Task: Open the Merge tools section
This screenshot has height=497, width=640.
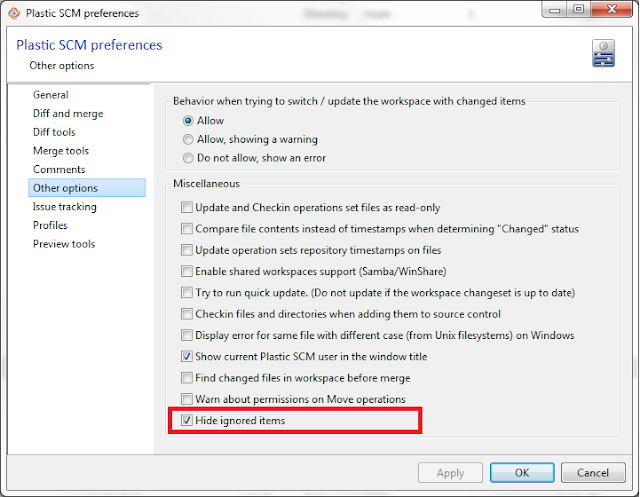Action: click(61, 151)
